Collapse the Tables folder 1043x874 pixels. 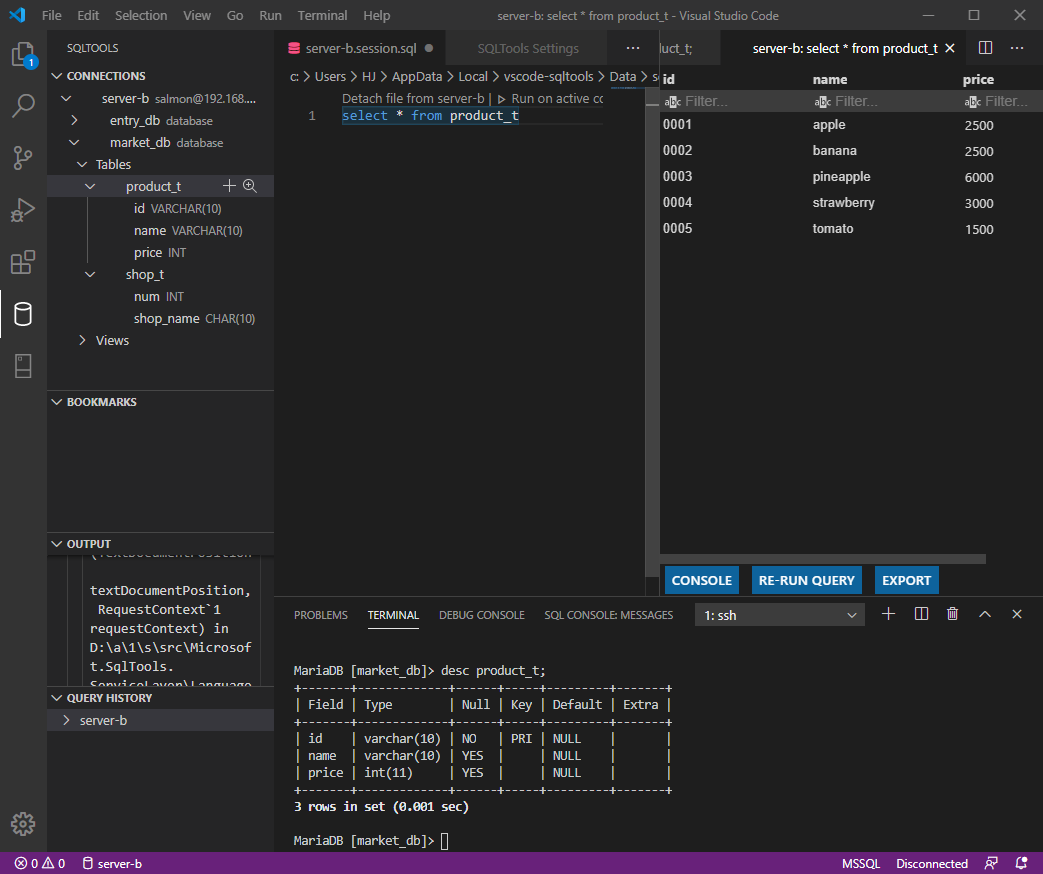coord(82,164)
